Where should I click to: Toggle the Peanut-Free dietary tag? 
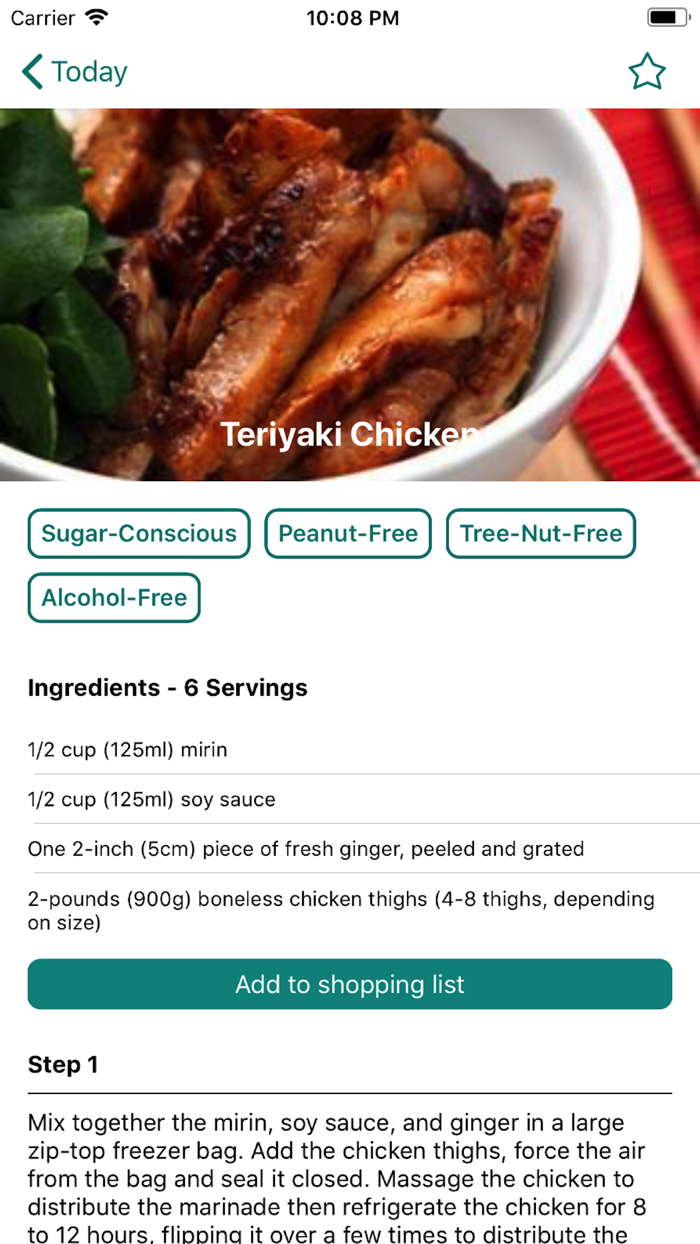pos(348,533)
